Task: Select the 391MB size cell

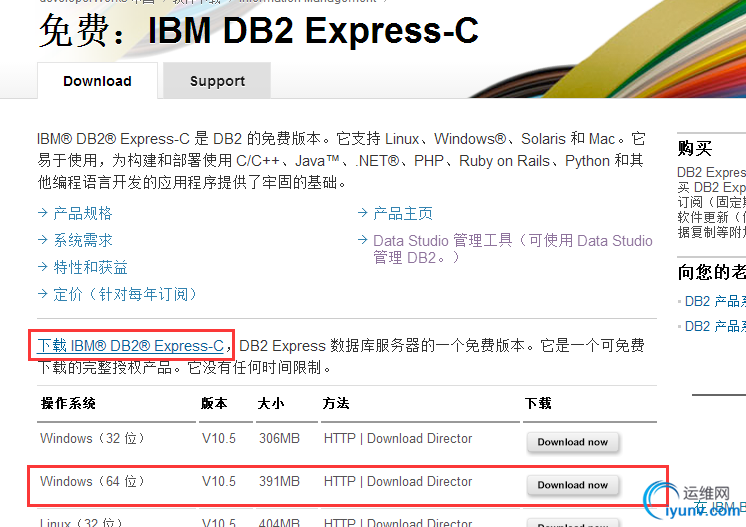Action: coord(279,481)
